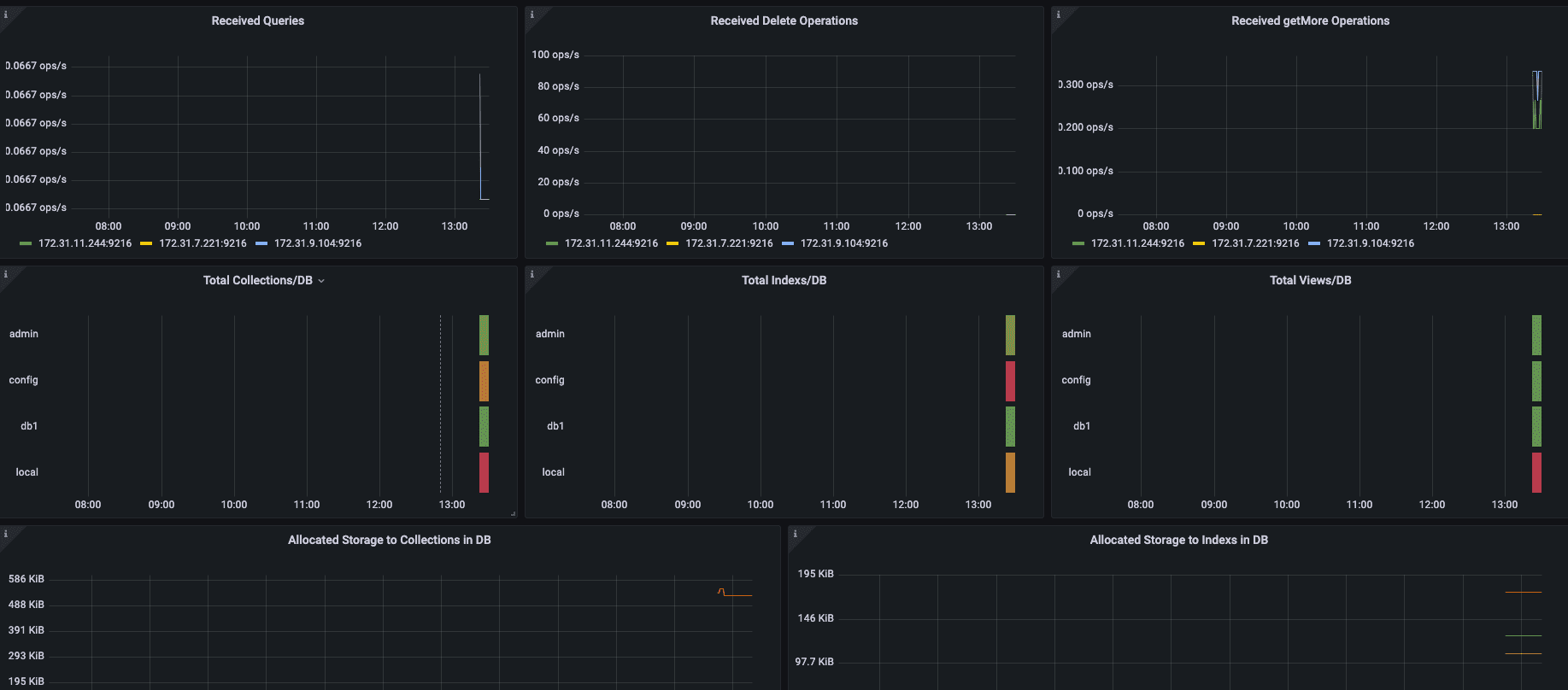
Task: Click the chevron next to Total Collections/DB
Action: pos(321,281)
